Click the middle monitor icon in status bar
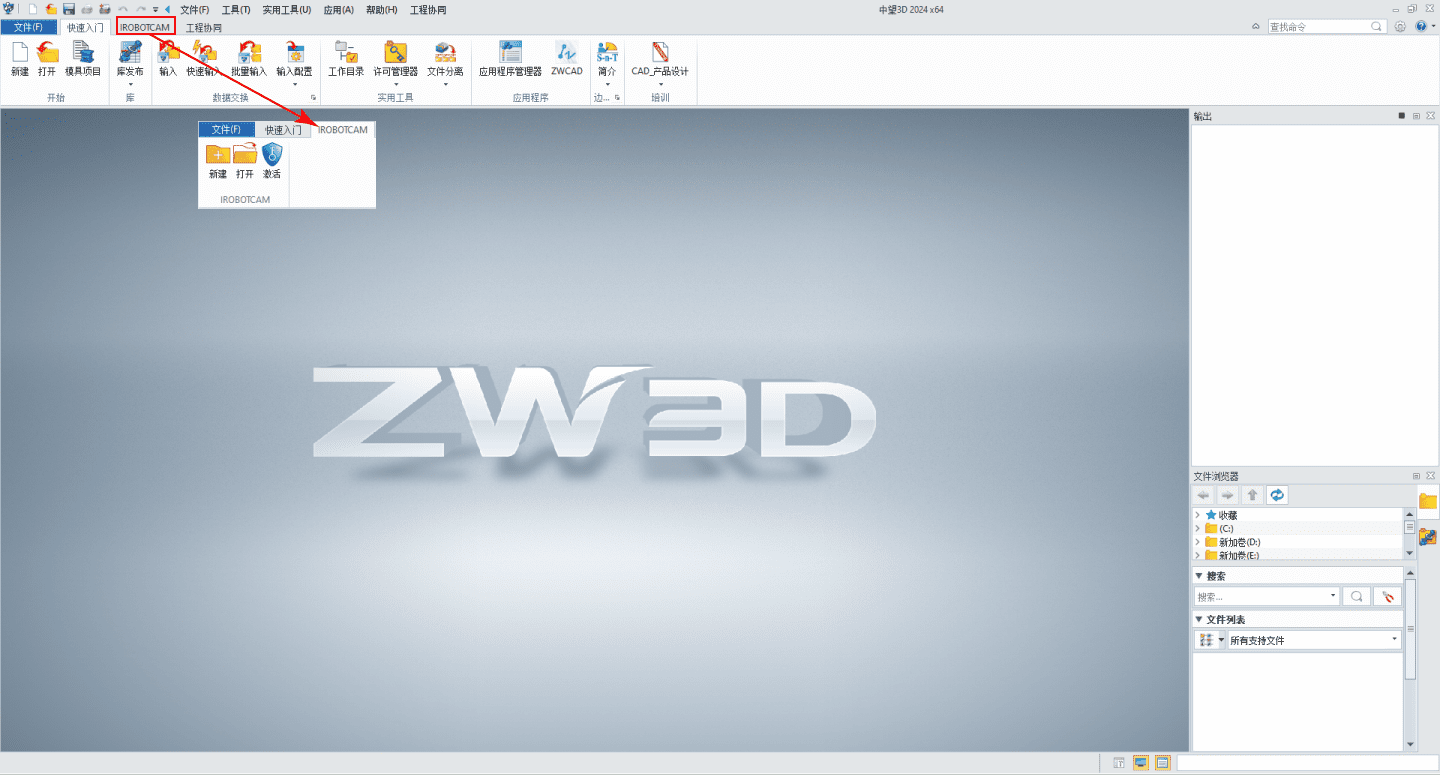This screenshot has width=1440, height=775. pyautogui.click(x=1141, y=763)
